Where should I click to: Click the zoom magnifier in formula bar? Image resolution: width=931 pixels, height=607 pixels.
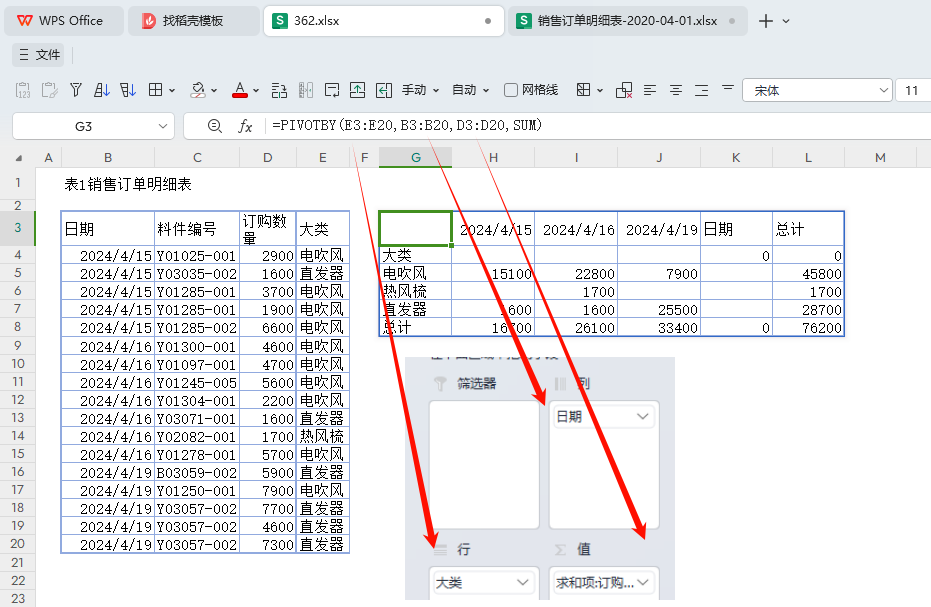click(x=214, y=126)
